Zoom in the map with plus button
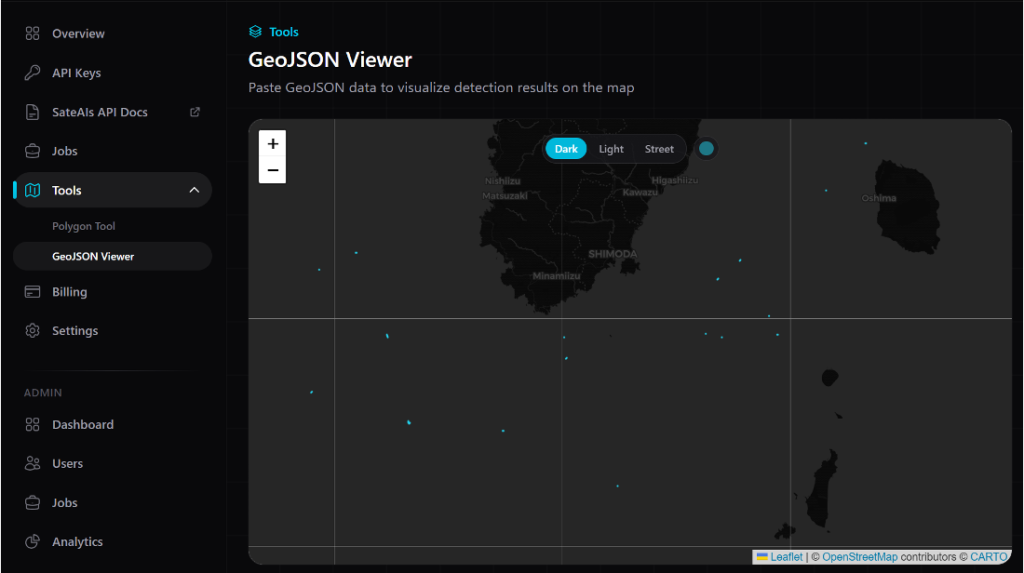Image resolution: width=1024 pixels, height=573 pixels. [272, 144]
